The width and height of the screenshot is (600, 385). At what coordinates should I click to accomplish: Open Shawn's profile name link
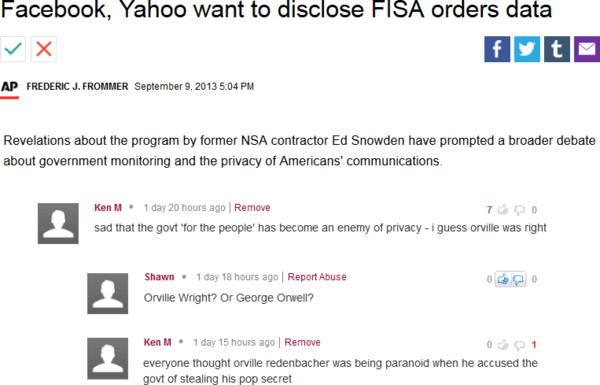[x=159, y=277]
